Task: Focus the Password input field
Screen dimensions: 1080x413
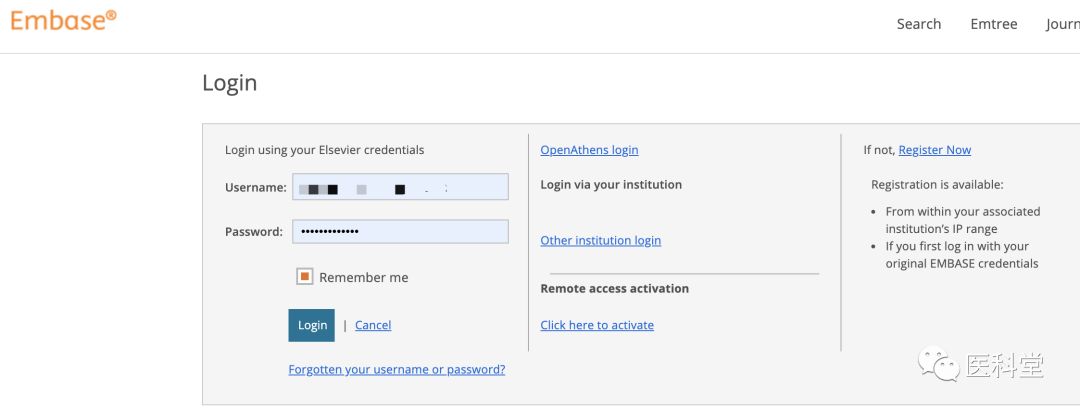Action: 400,232
